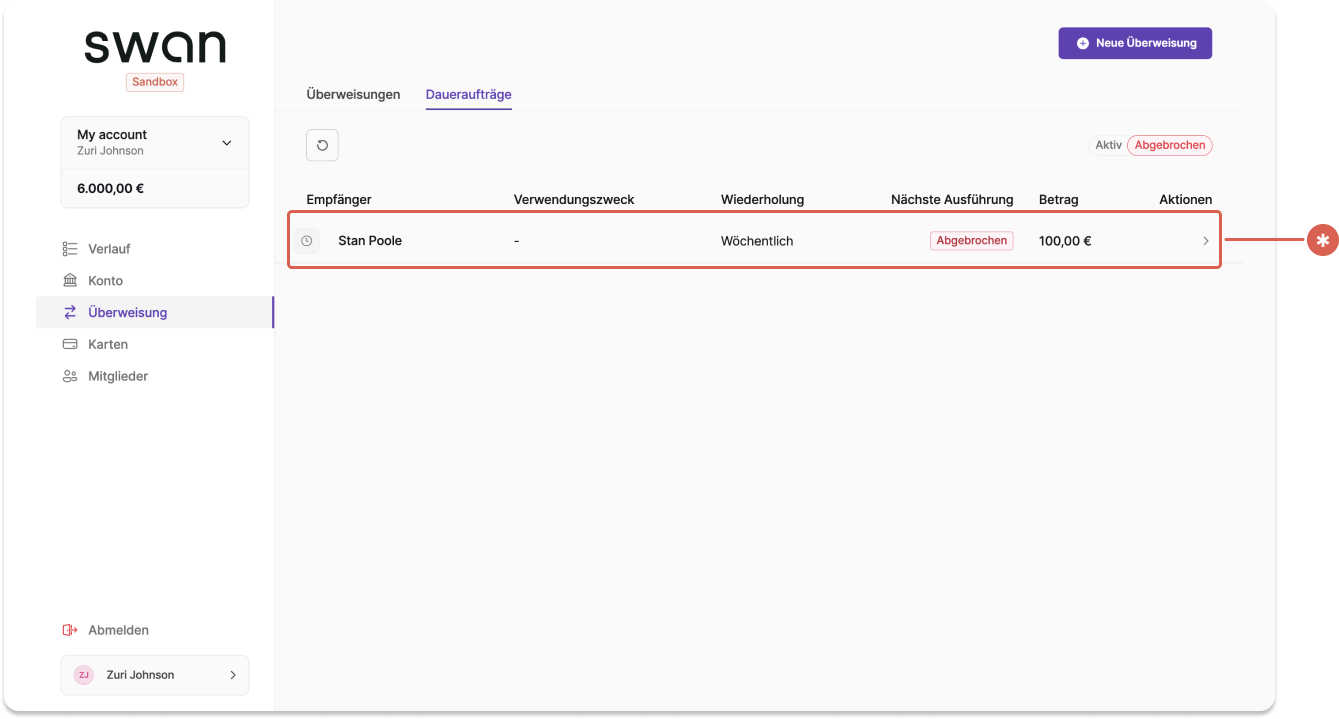
Task: Click the Verlauf history icon in sidebar
Action: point(70,249)
